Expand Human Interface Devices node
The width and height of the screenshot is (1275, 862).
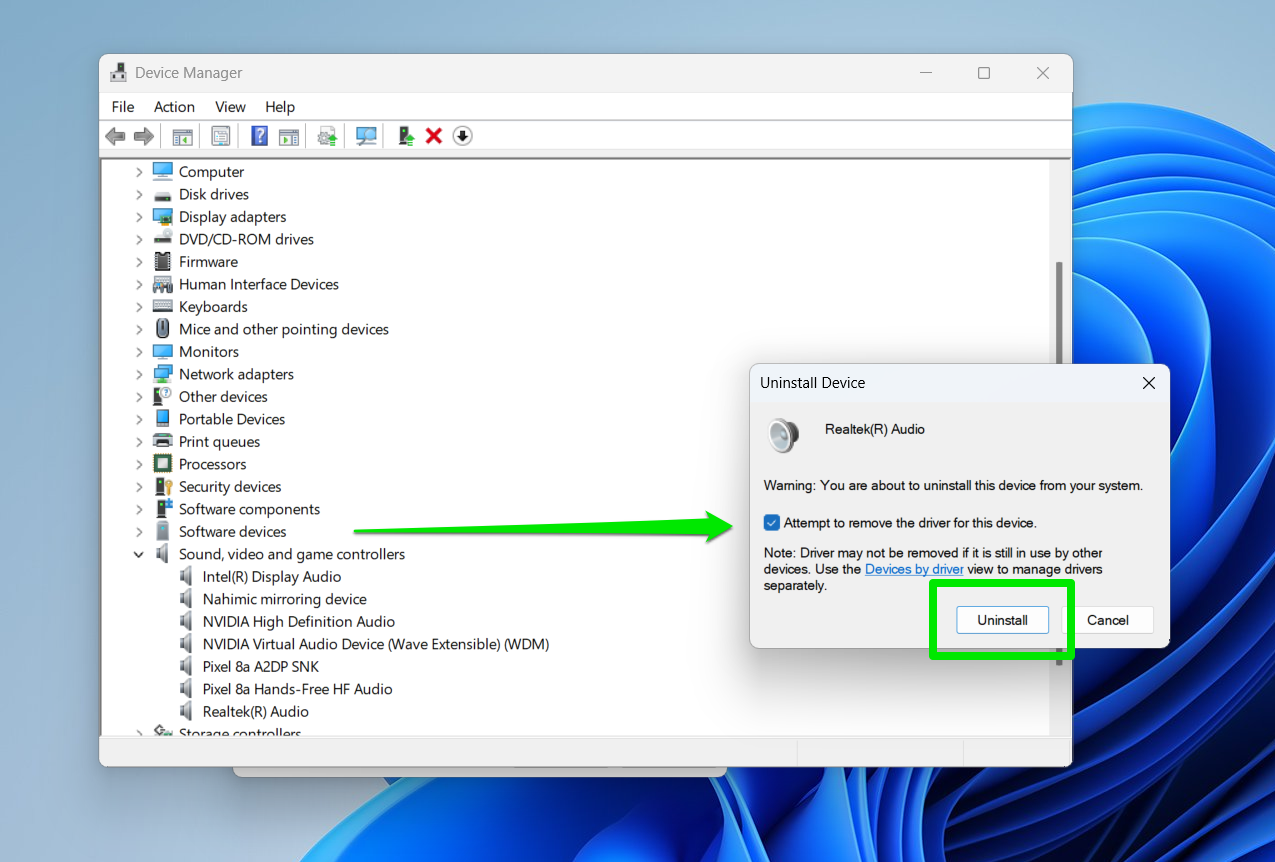point(139,285)
